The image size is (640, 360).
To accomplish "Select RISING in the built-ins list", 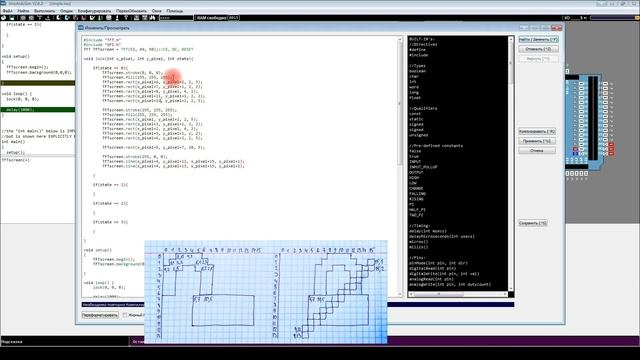I will click(x=416, y=199).
